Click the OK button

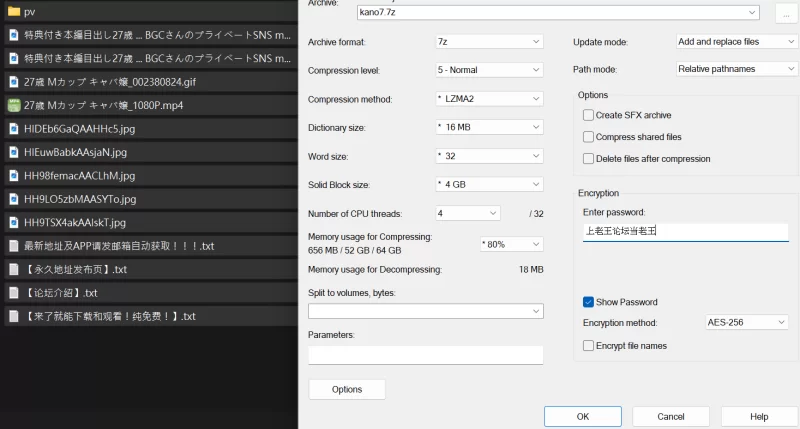(x=583, y=416)
